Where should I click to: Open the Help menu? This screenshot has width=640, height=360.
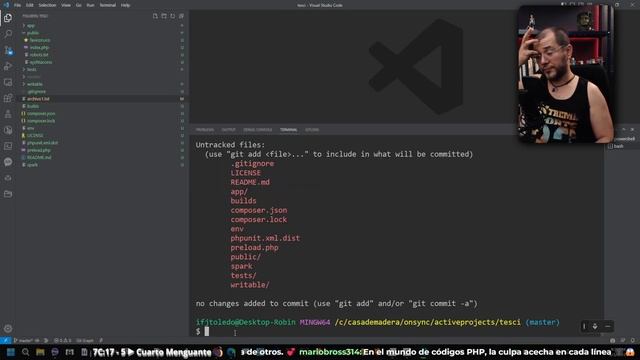(x=125, y=5)
